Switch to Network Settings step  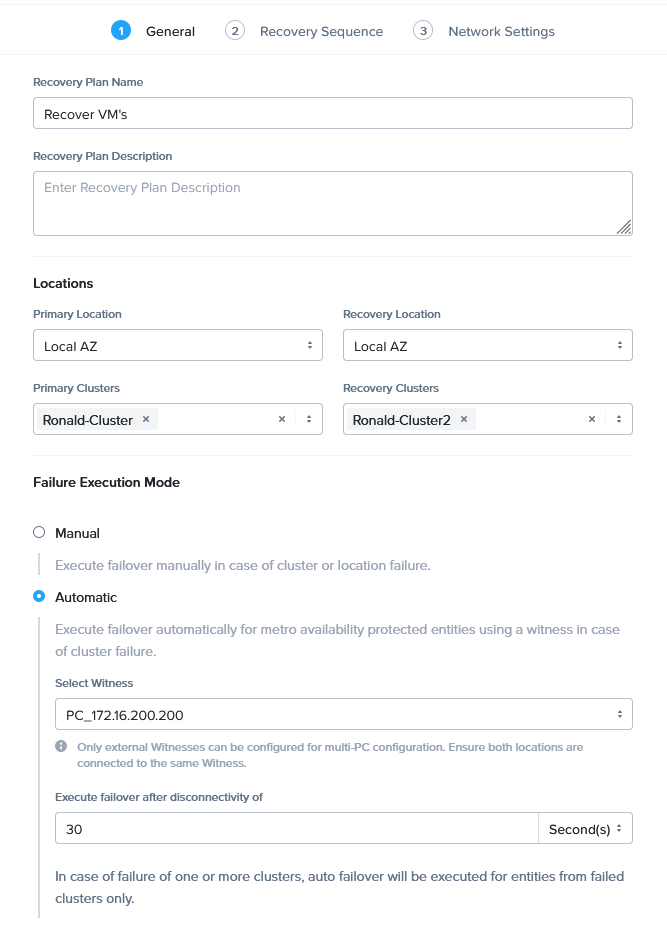pos(501,31)
